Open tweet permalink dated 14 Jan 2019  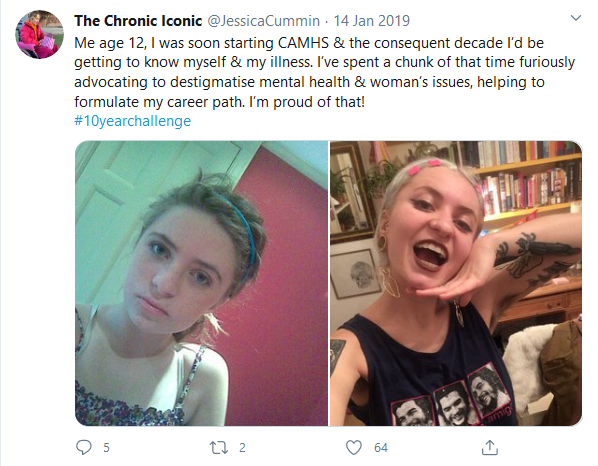pyautogui.click(x=371, y=21)
